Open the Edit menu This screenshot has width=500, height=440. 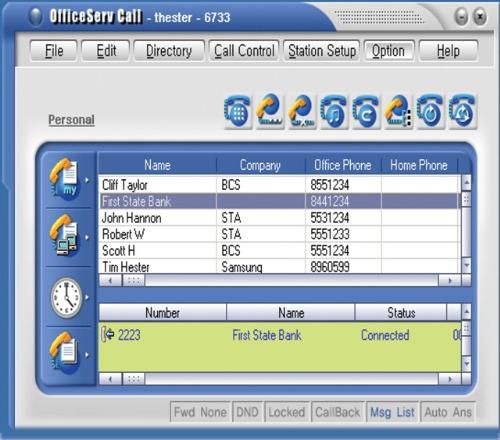[x=106, y=51]
